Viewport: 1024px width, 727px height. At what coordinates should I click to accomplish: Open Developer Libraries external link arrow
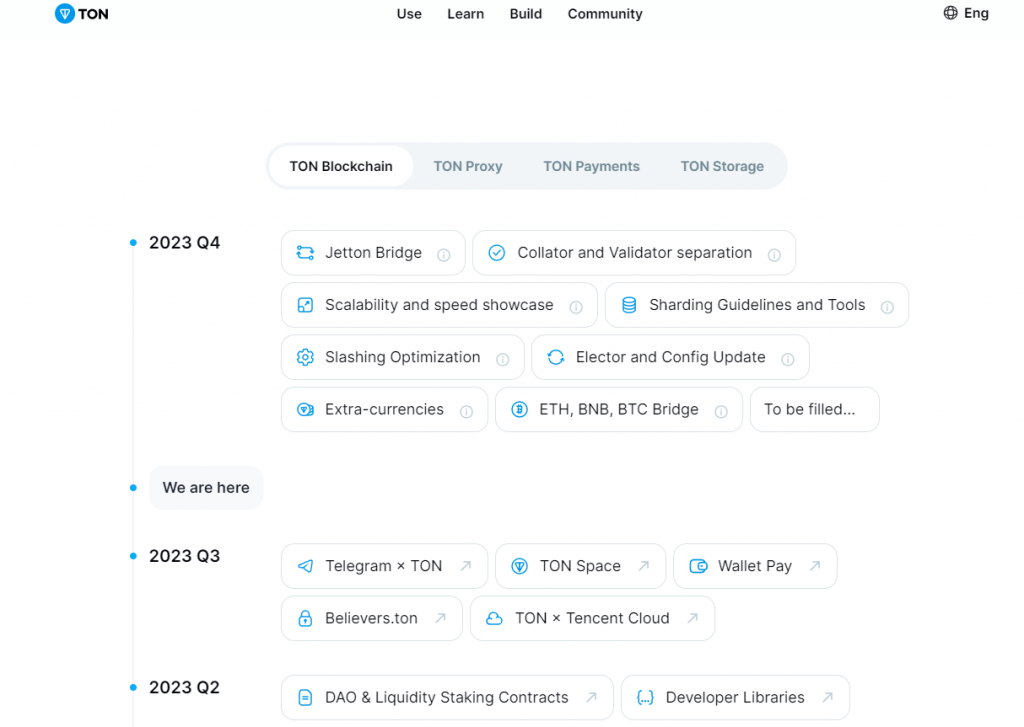click(x=827, y=697)
